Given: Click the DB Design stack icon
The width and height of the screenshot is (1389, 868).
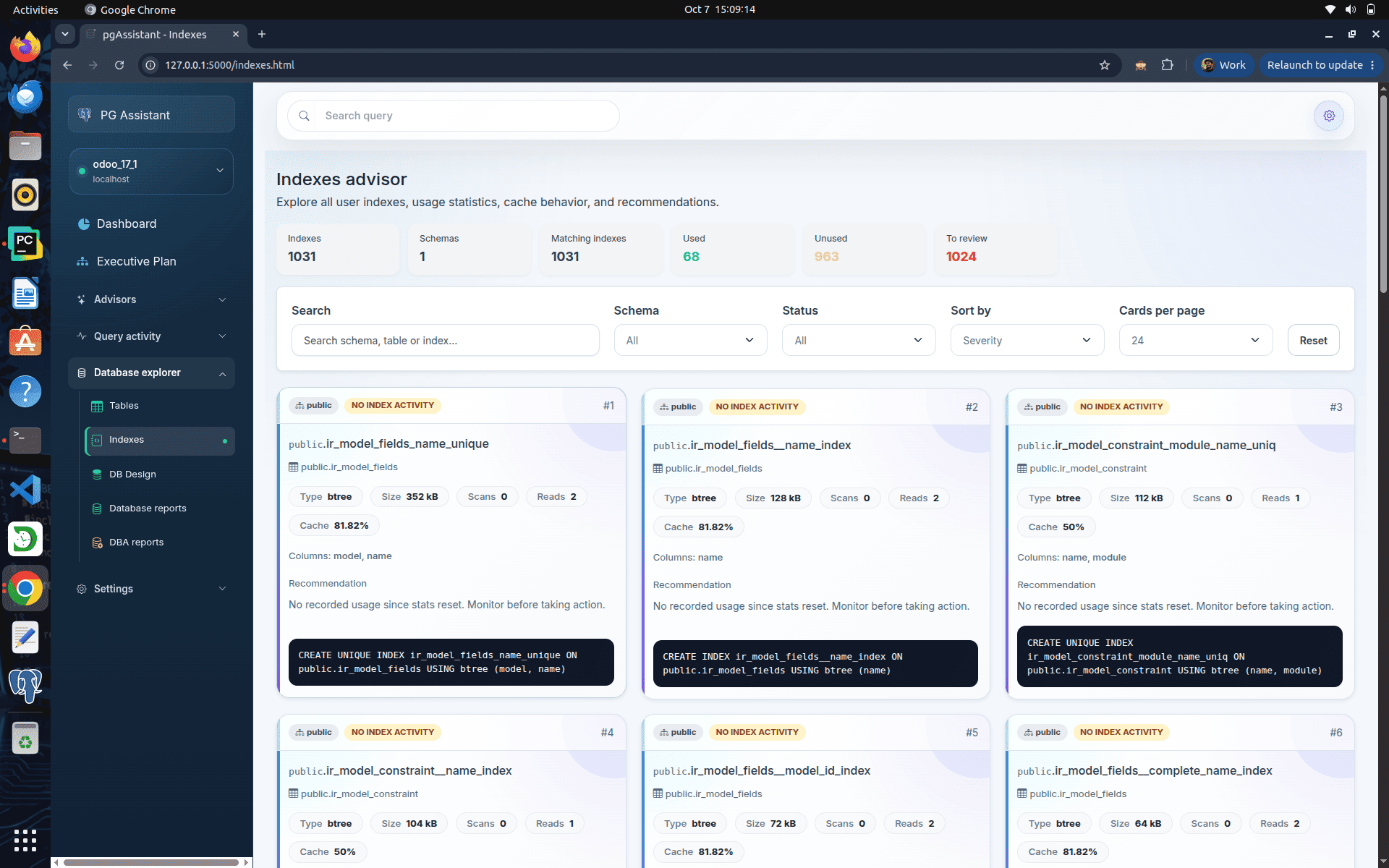Looking at the screenshot, I should pyautogui.click(x=97, y=475).
